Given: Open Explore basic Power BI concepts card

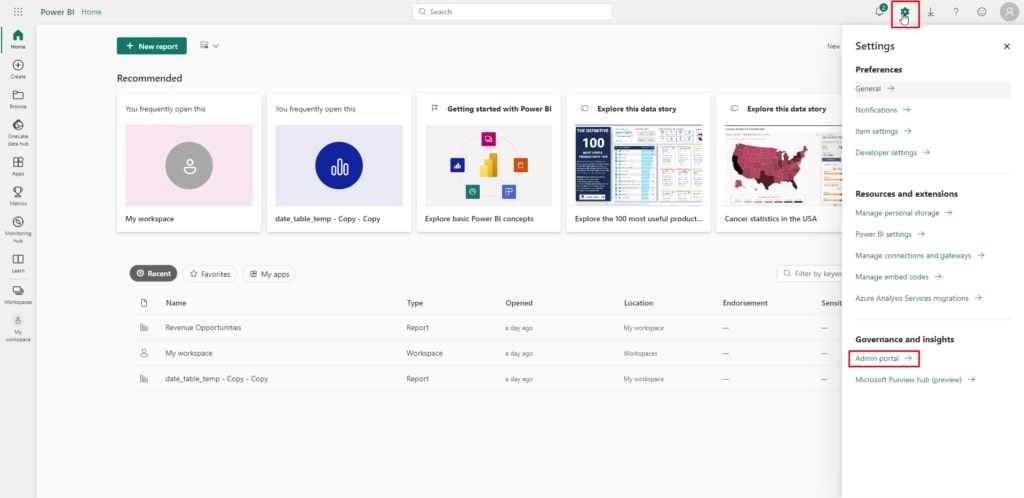Looking at the screenshot, I should [488, 163].
